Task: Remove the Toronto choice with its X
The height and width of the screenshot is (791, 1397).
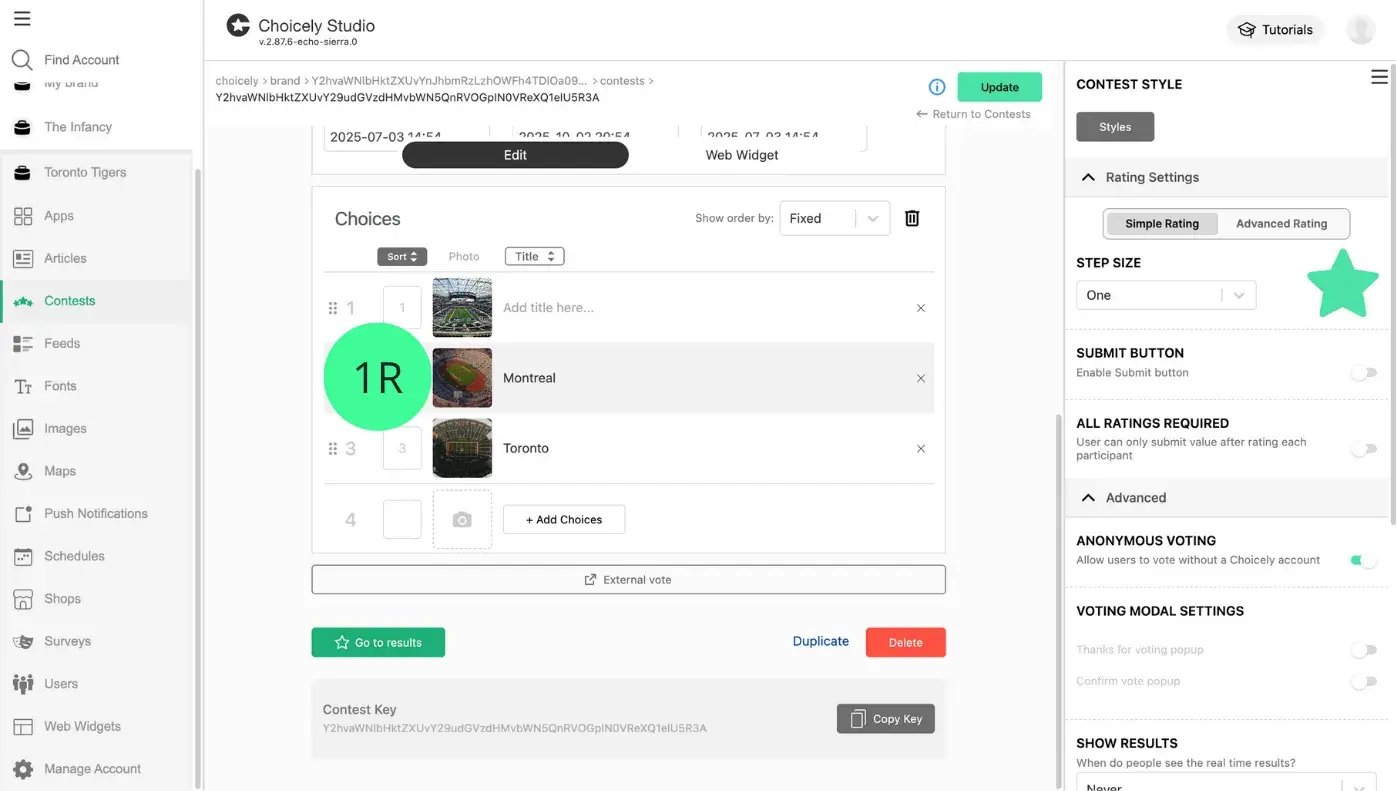Action: click(921, 448)
